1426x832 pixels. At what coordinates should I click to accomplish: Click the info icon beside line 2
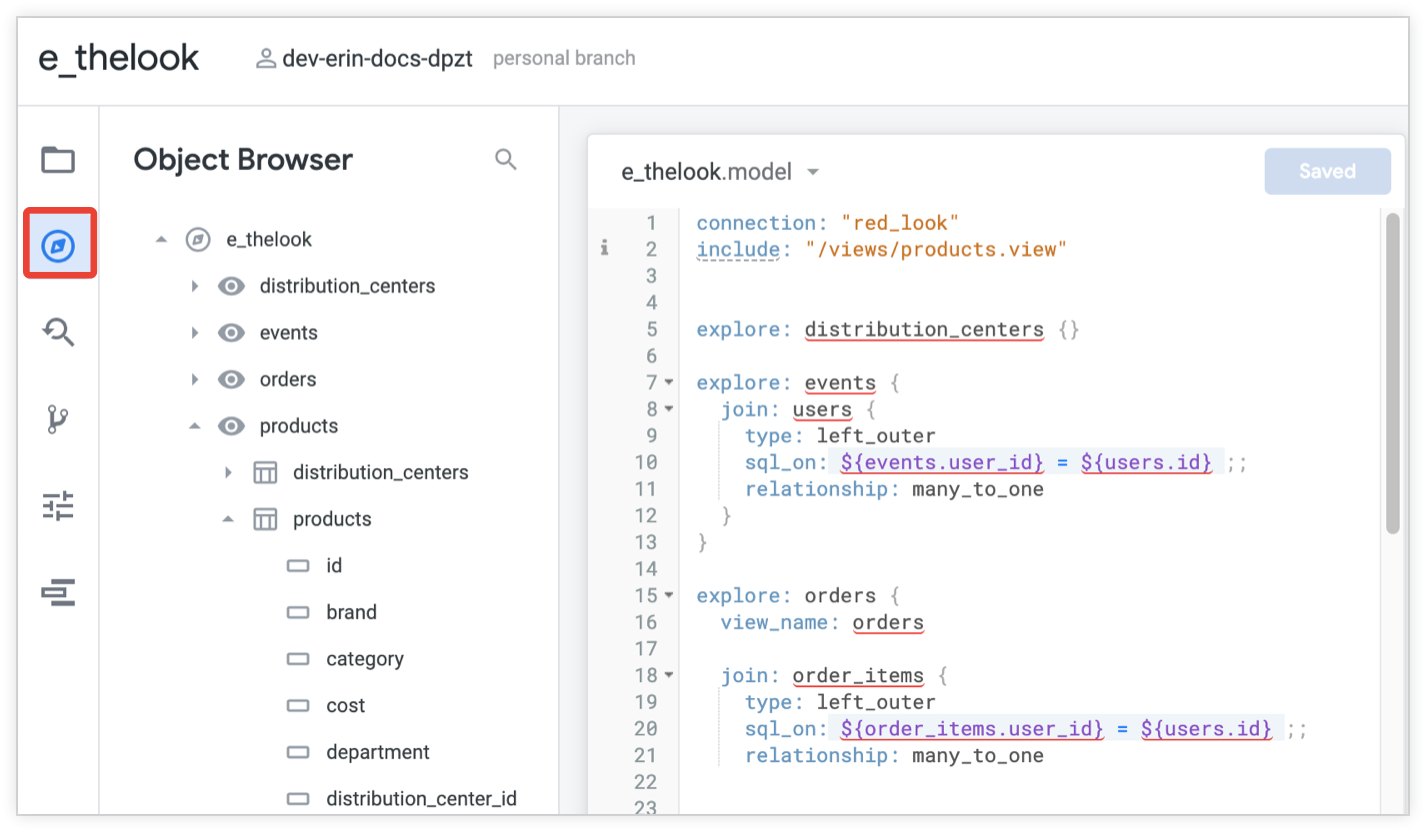coord(604,249)
